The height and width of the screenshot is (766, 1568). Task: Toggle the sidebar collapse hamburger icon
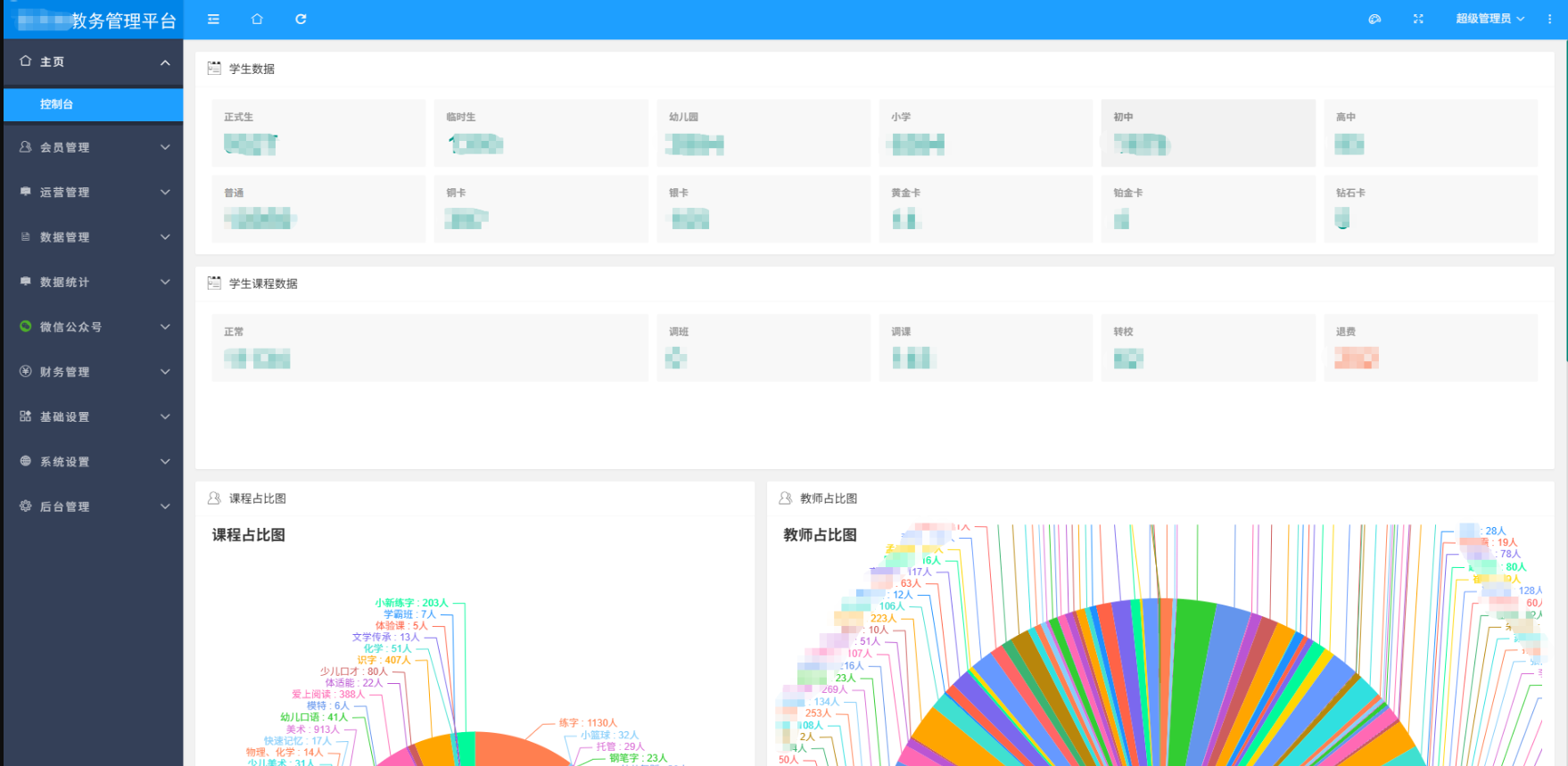click(213, 19)
